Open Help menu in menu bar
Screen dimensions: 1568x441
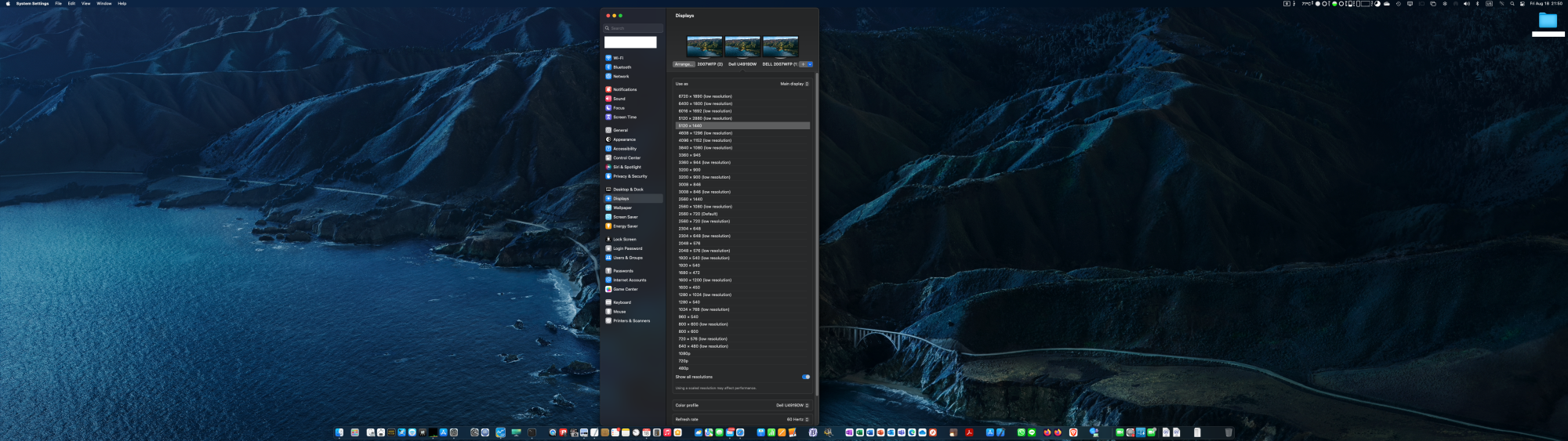[122, 3]
